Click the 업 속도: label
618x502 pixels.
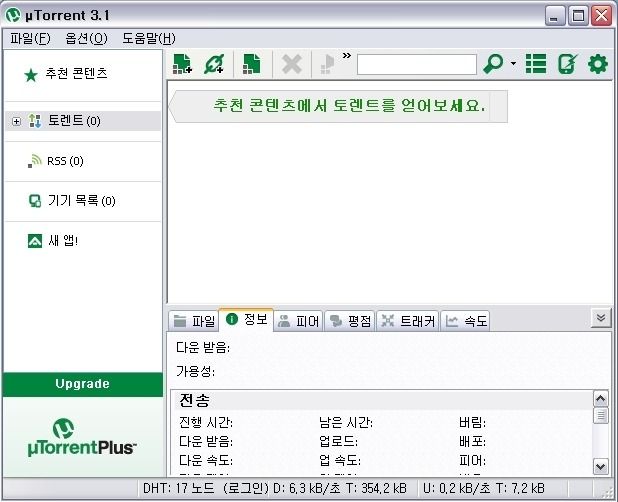(340, 460)
